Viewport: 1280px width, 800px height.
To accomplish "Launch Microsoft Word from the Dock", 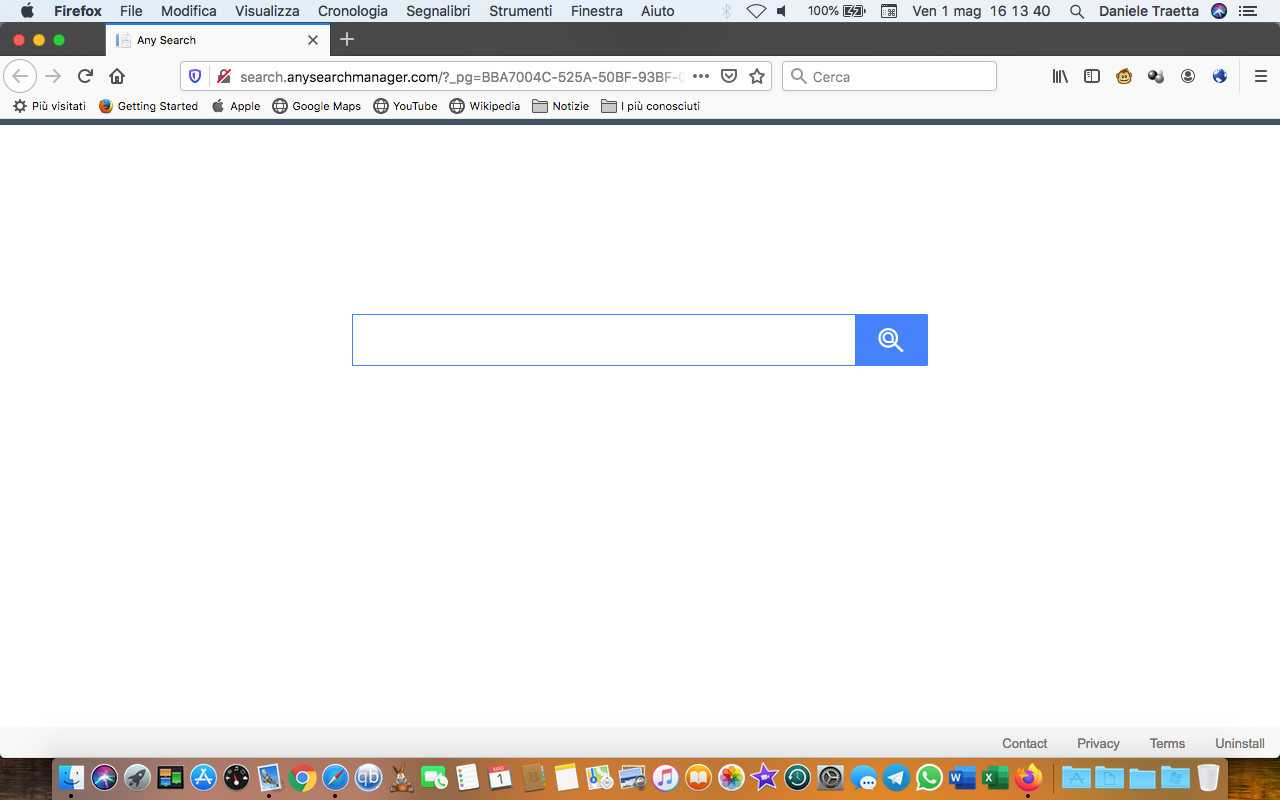I will pos(962,777).
